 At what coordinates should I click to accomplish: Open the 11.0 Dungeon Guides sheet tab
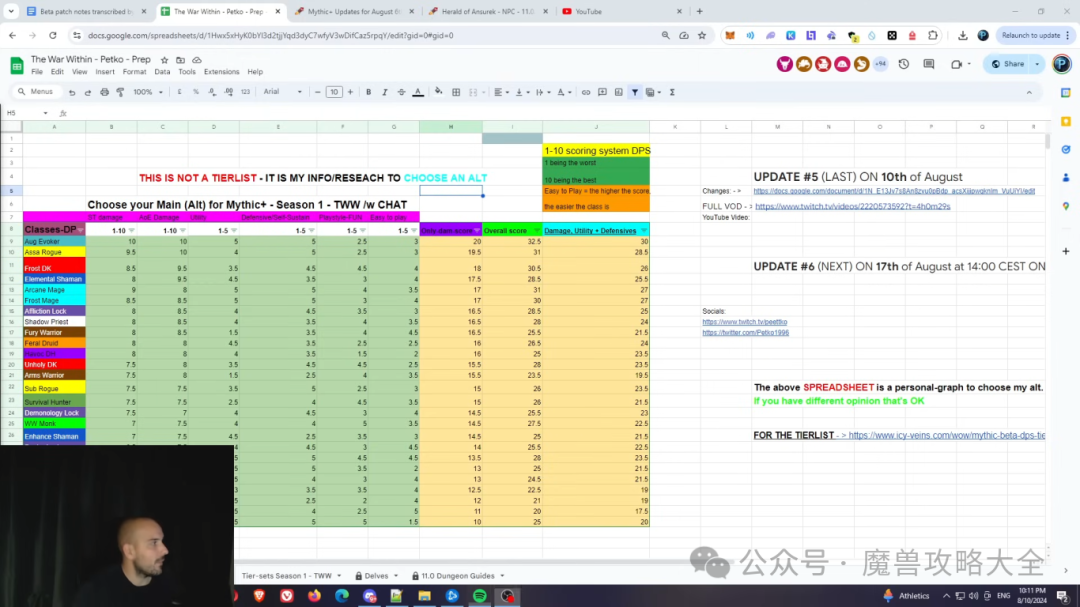click(458, 576)
